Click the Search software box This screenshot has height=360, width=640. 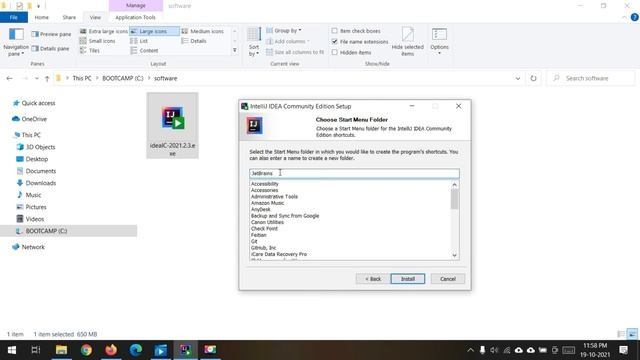[591, 78]
